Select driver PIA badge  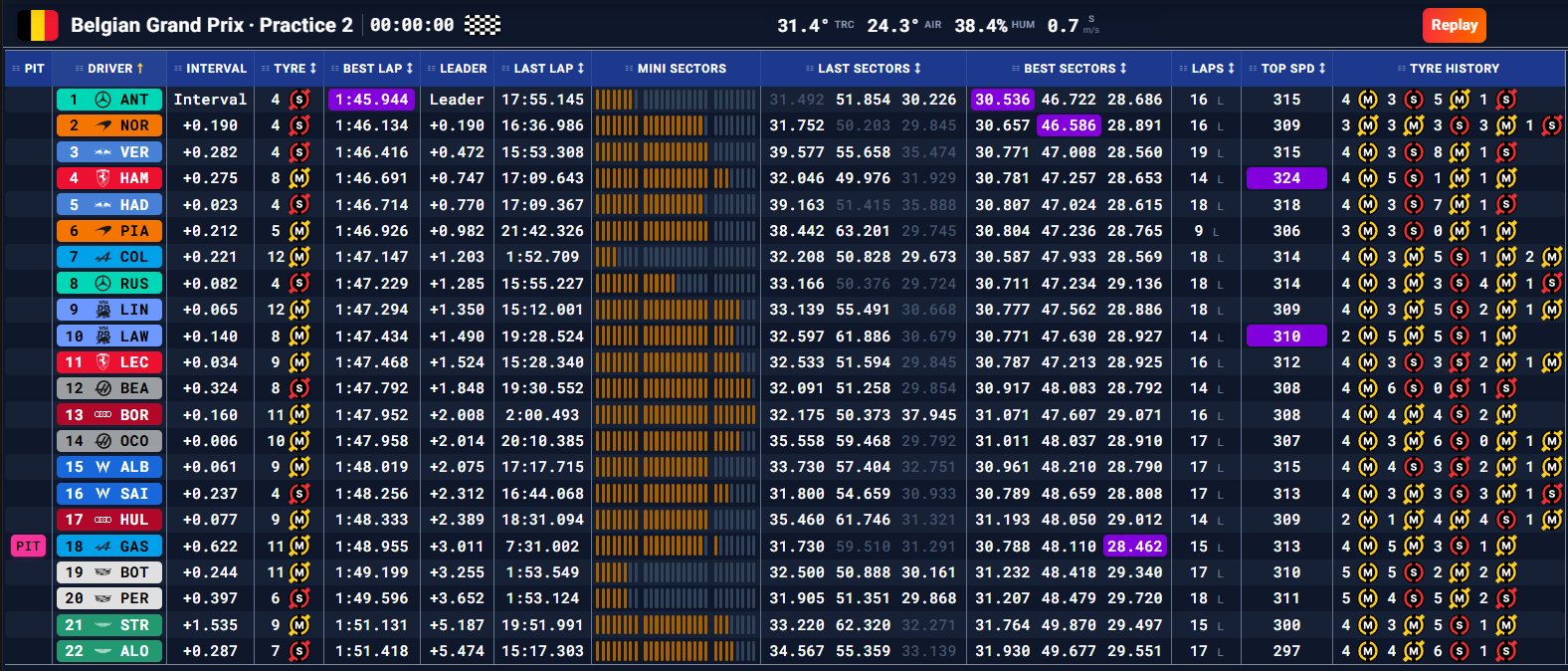108,231
